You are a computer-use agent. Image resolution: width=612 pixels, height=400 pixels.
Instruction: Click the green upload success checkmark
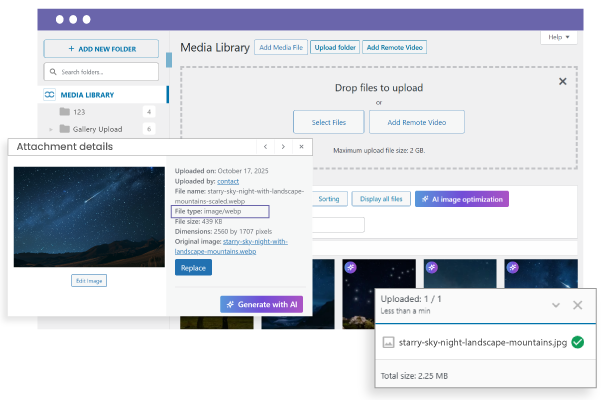578,342
